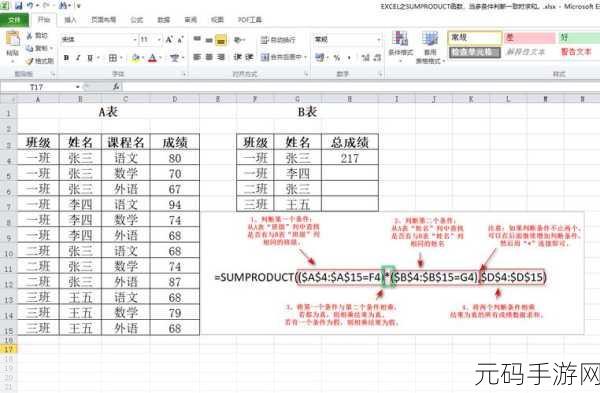
Task: Click the Cut (剪切) scissors button
Action: pos(38,36)
